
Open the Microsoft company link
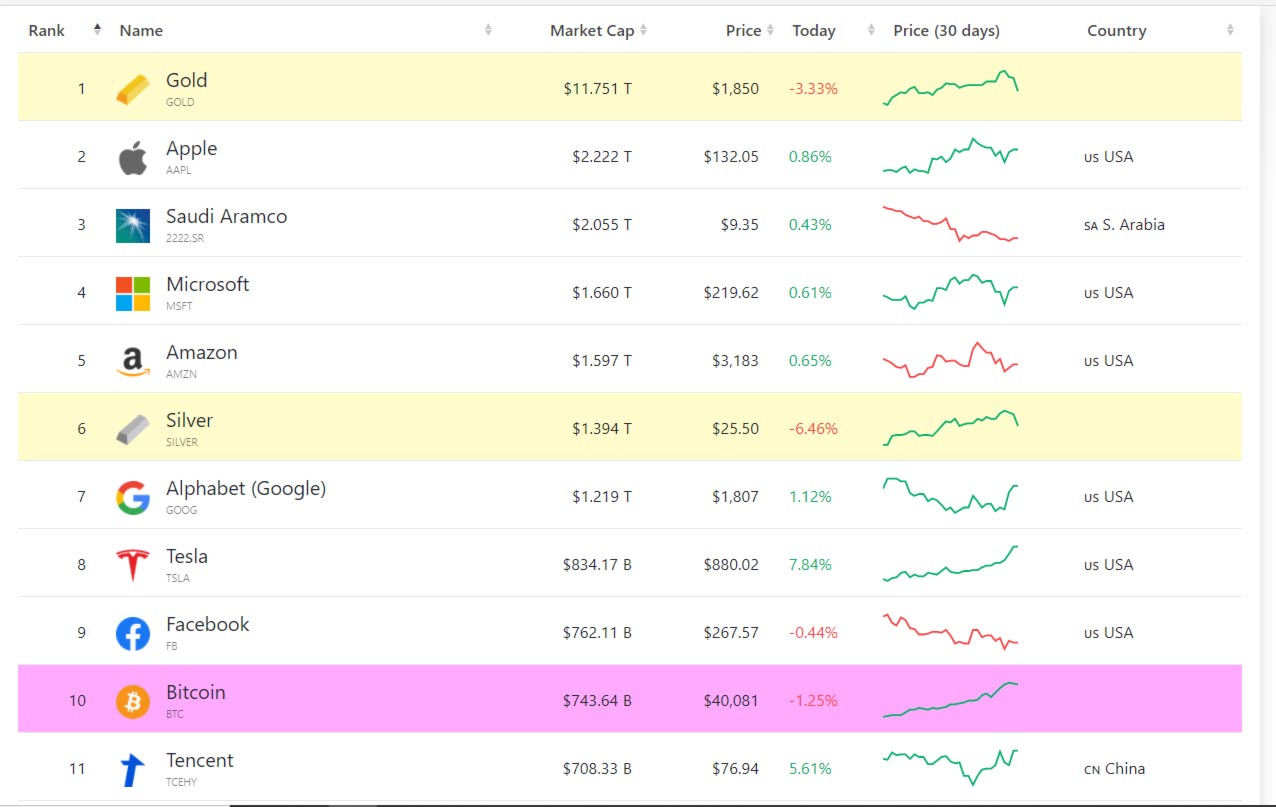click(x=207, y=285)
